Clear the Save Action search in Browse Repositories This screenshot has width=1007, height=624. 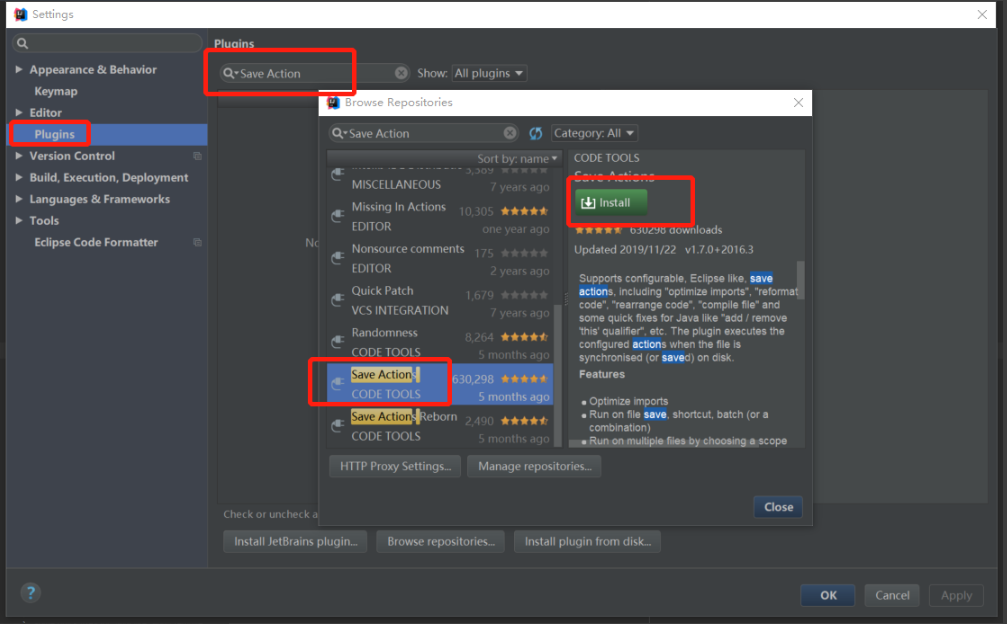coord(510,133)
